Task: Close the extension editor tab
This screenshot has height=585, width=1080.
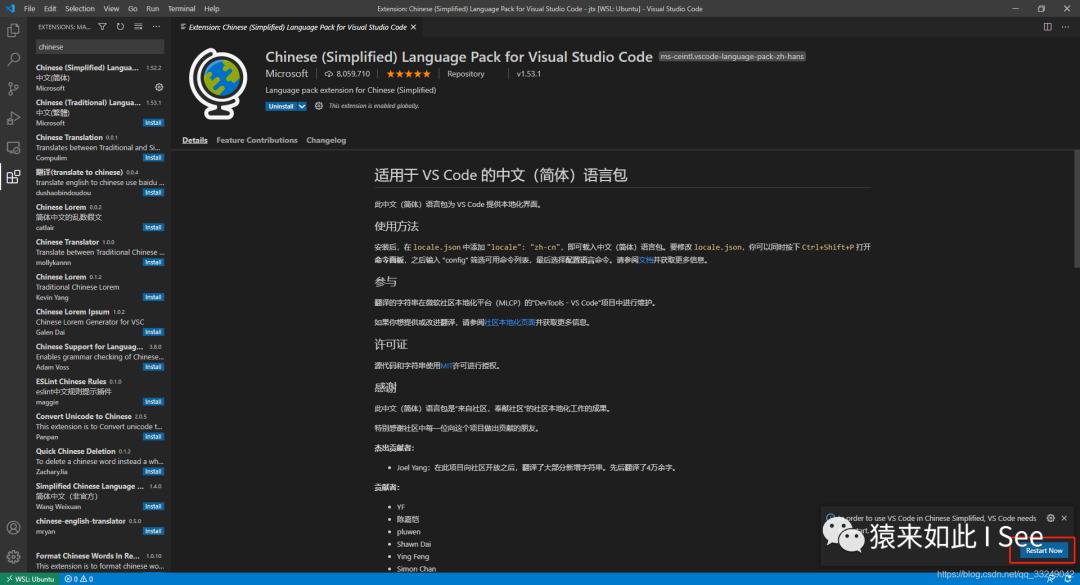Action: (x=413, y=28)
